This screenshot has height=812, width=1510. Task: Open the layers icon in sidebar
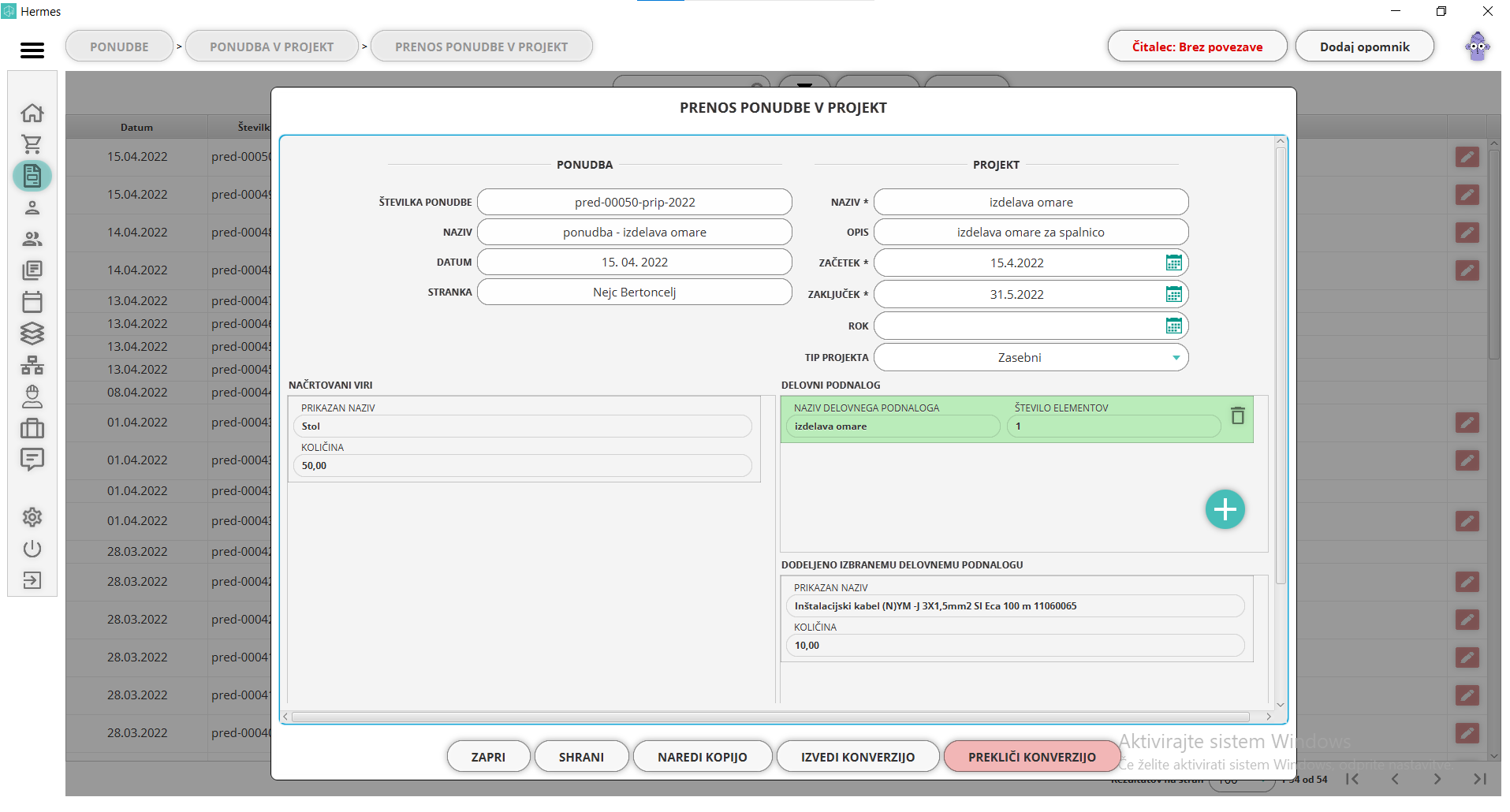pos(32,333)
